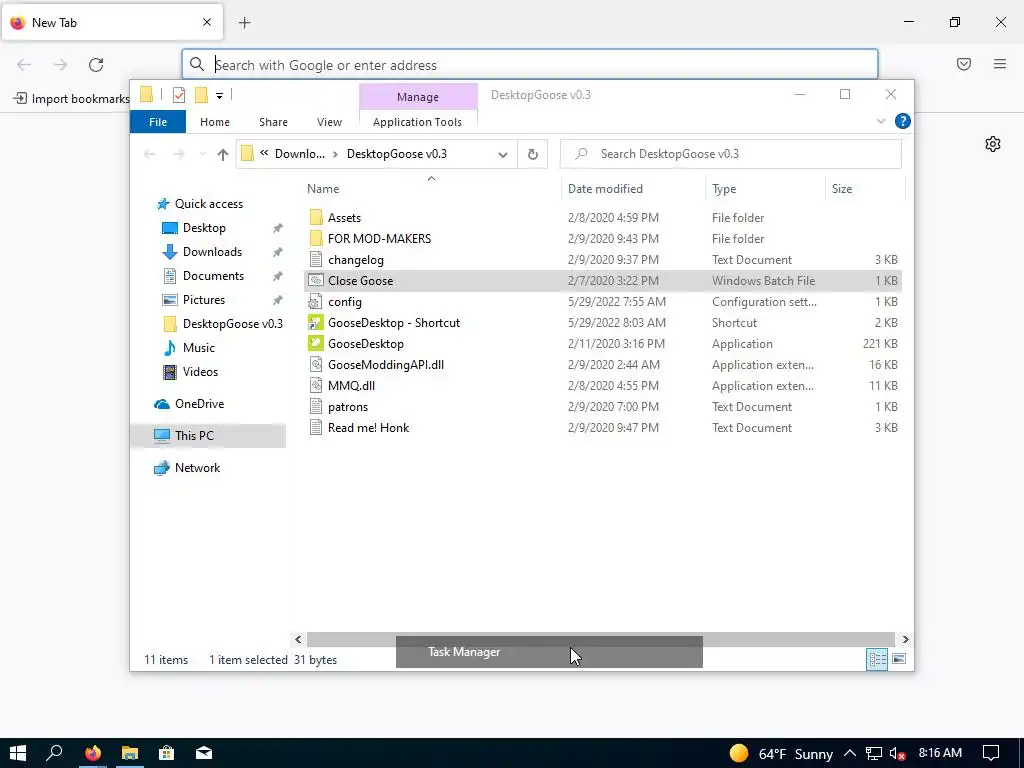Switch to the Home ribbon tab
This screenshot has width=1024, height=768.
(215, 122)
